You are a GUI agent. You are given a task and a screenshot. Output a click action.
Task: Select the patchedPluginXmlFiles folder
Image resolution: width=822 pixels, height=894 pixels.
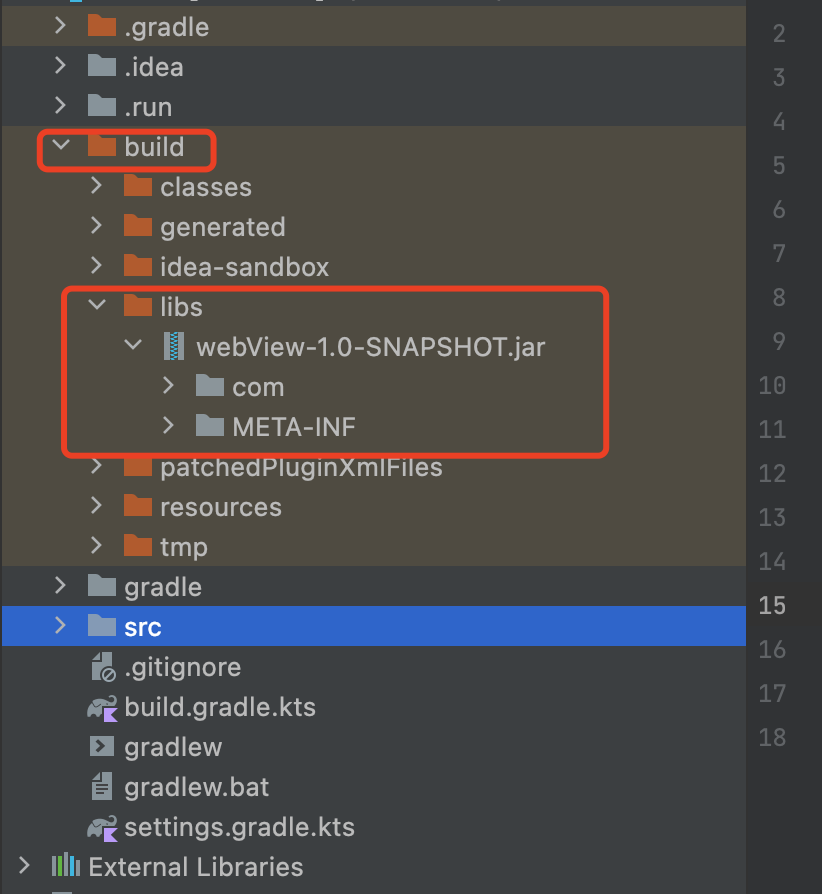(x=300, y=467)
